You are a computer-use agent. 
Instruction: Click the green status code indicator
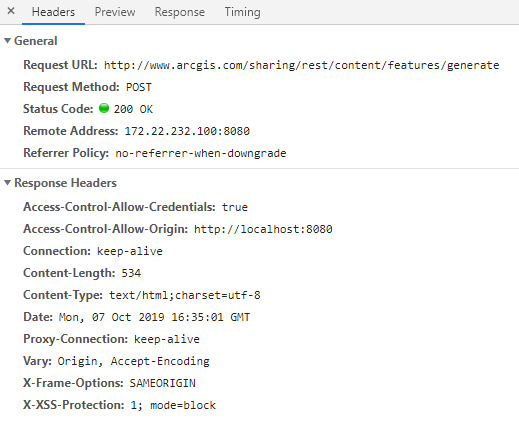pos(104,108)
